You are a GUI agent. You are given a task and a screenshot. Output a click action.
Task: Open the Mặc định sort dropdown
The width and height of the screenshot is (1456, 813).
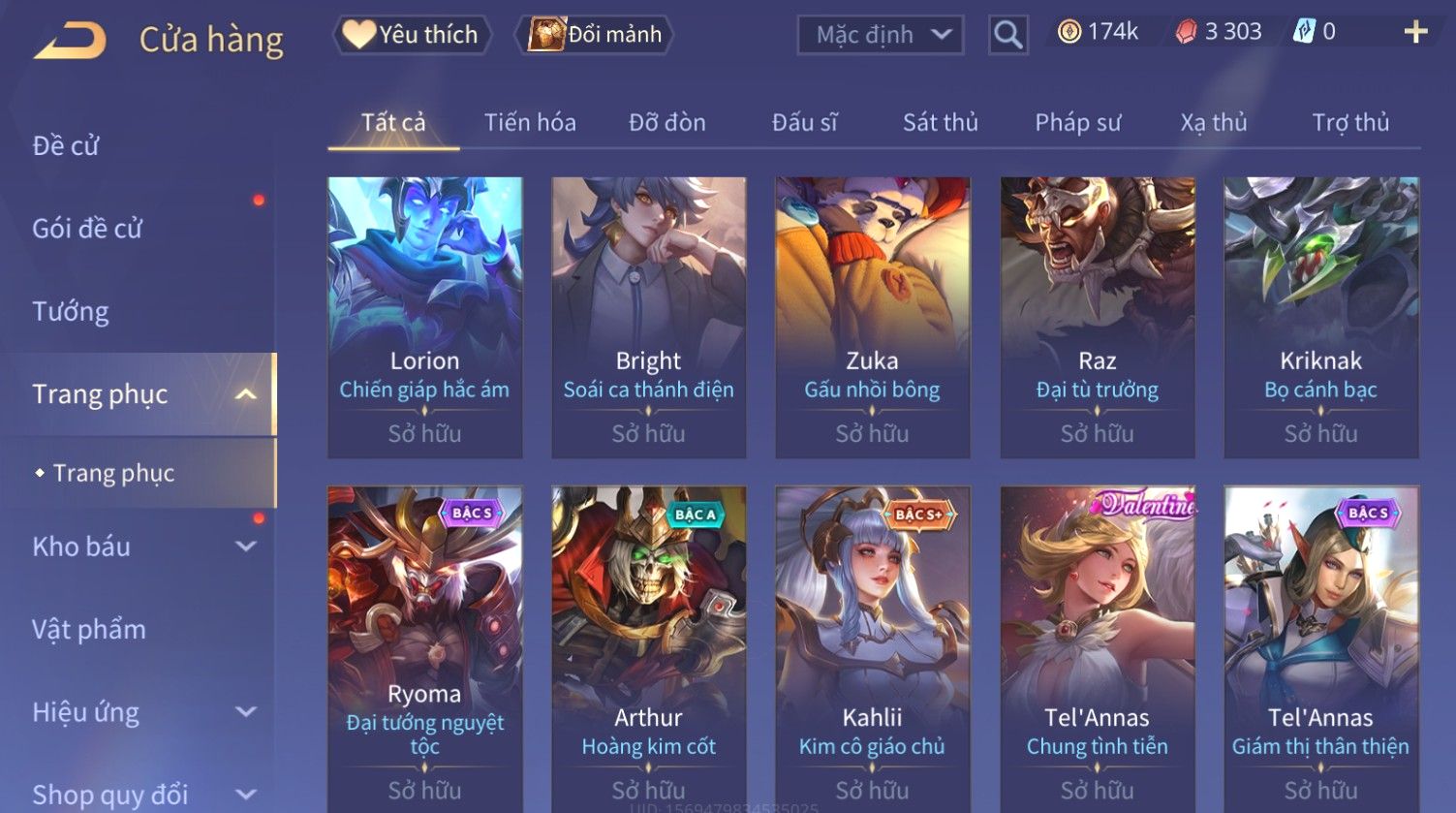click(881, 35)
